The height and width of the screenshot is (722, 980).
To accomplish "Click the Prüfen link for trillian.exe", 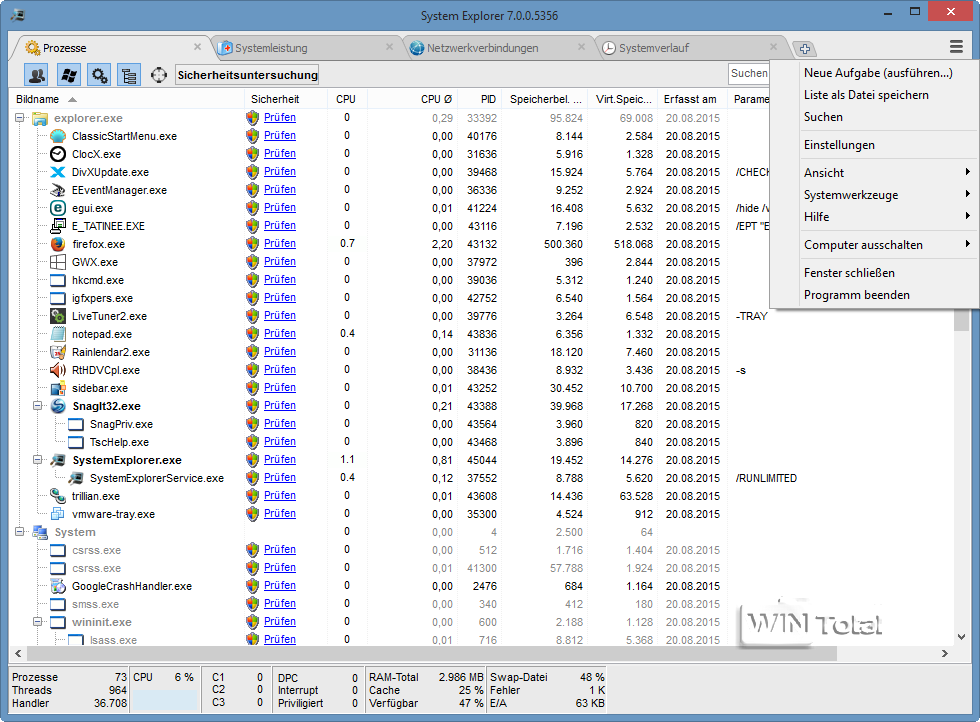I will [x=280, y=496].
